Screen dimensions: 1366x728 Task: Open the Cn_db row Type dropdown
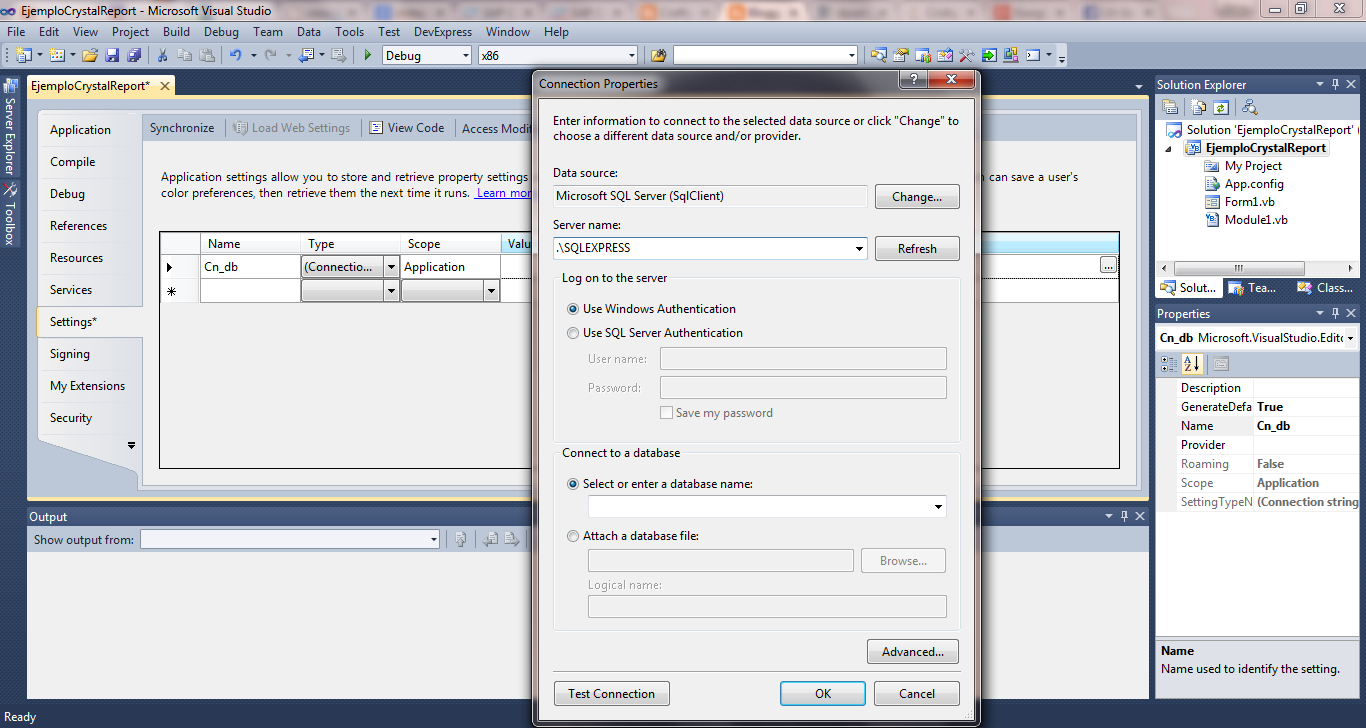coord(391,267)
